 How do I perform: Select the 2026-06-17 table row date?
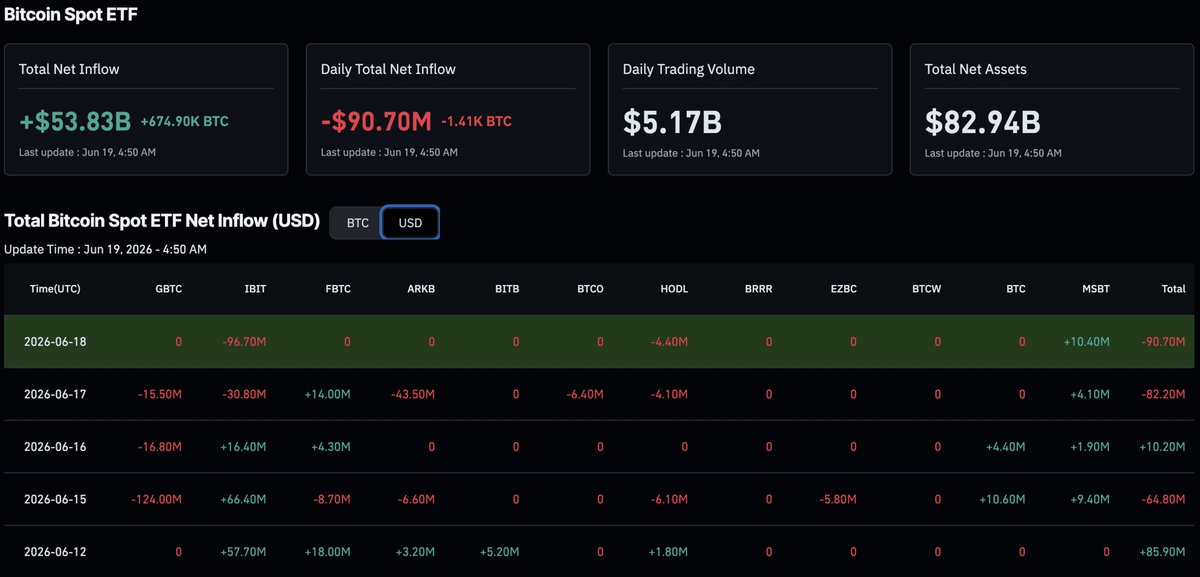coord(55,394)
